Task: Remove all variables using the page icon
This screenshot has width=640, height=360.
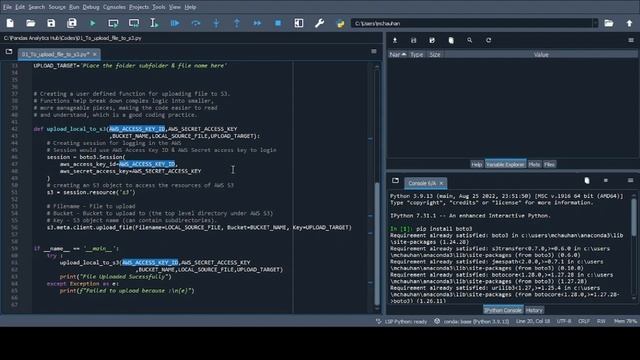Action: pyautogui.click(x=451, y=40)
